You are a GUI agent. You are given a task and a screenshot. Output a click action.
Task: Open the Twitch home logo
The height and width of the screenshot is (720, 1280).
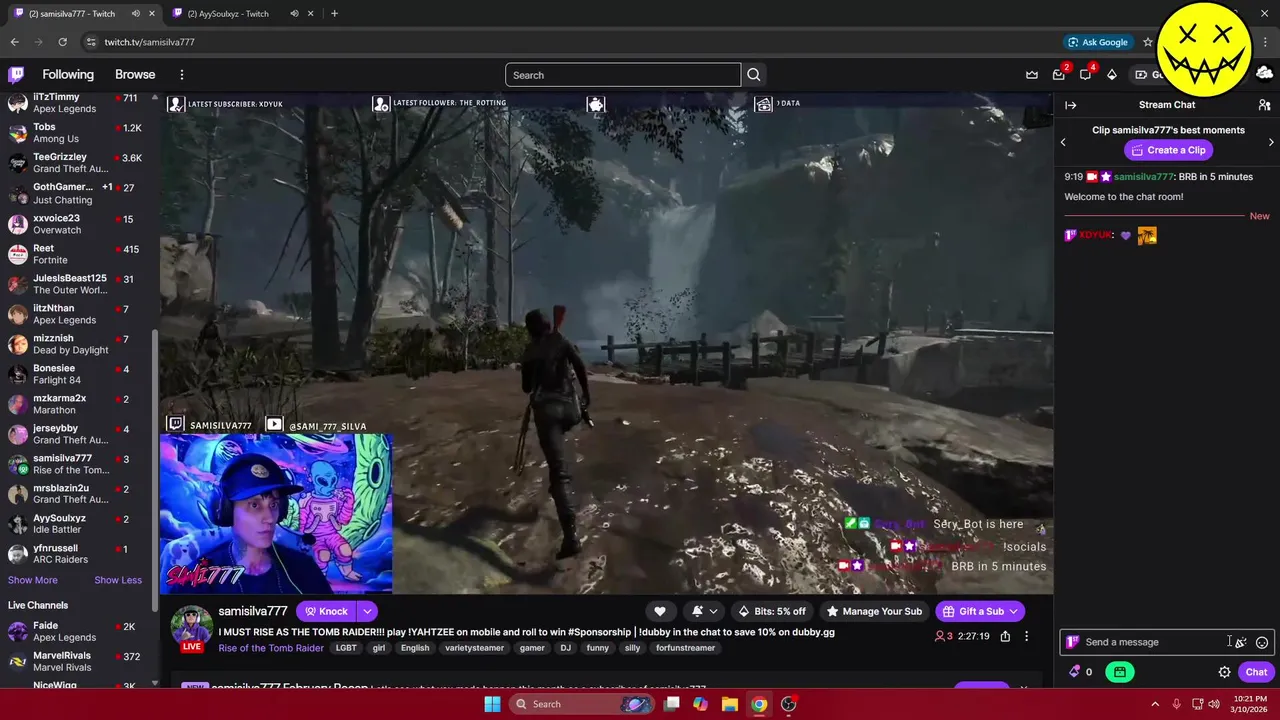point(16,75)
